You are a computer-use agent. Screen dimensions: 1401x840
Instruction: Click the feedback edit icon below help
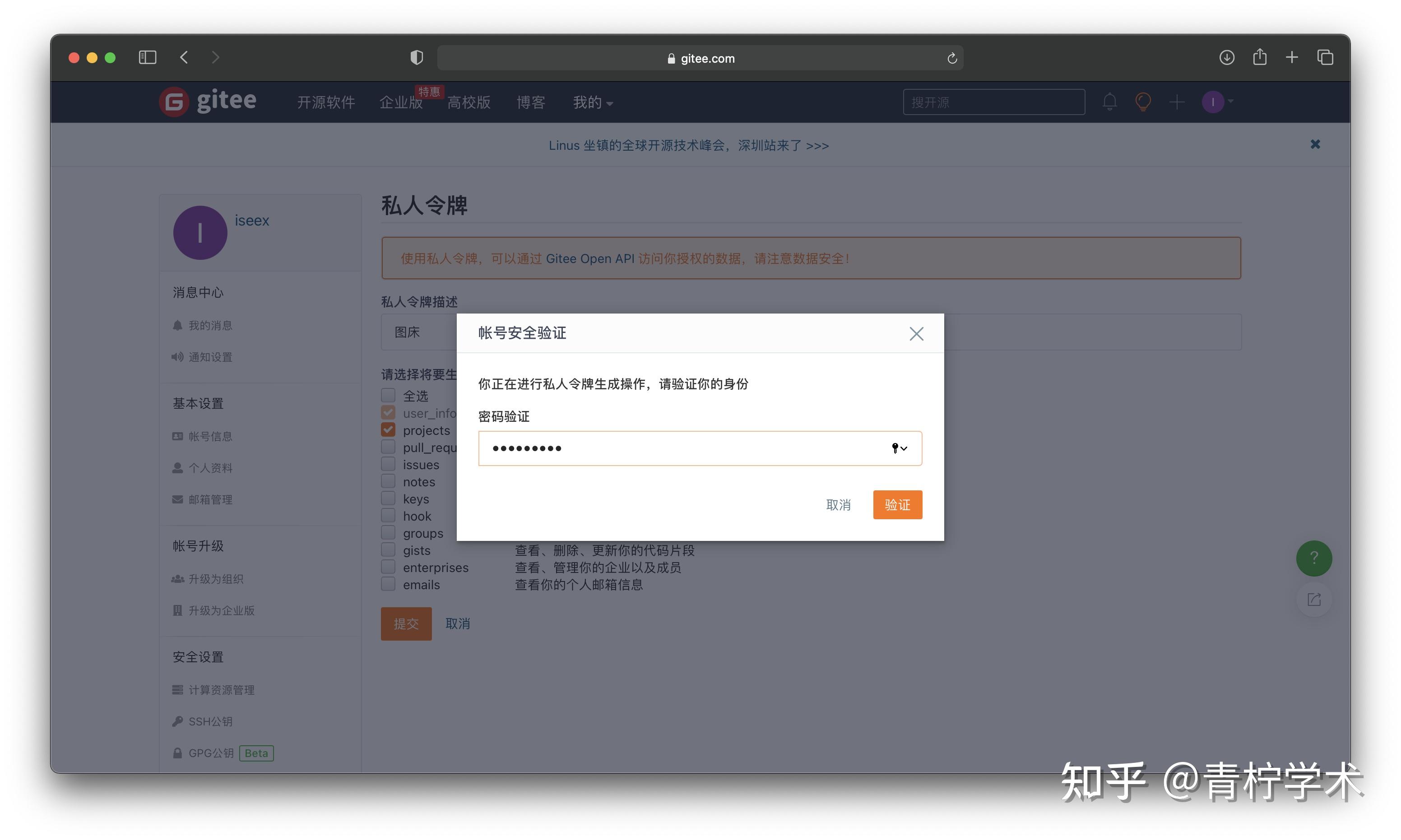(x=1313, y=600)
